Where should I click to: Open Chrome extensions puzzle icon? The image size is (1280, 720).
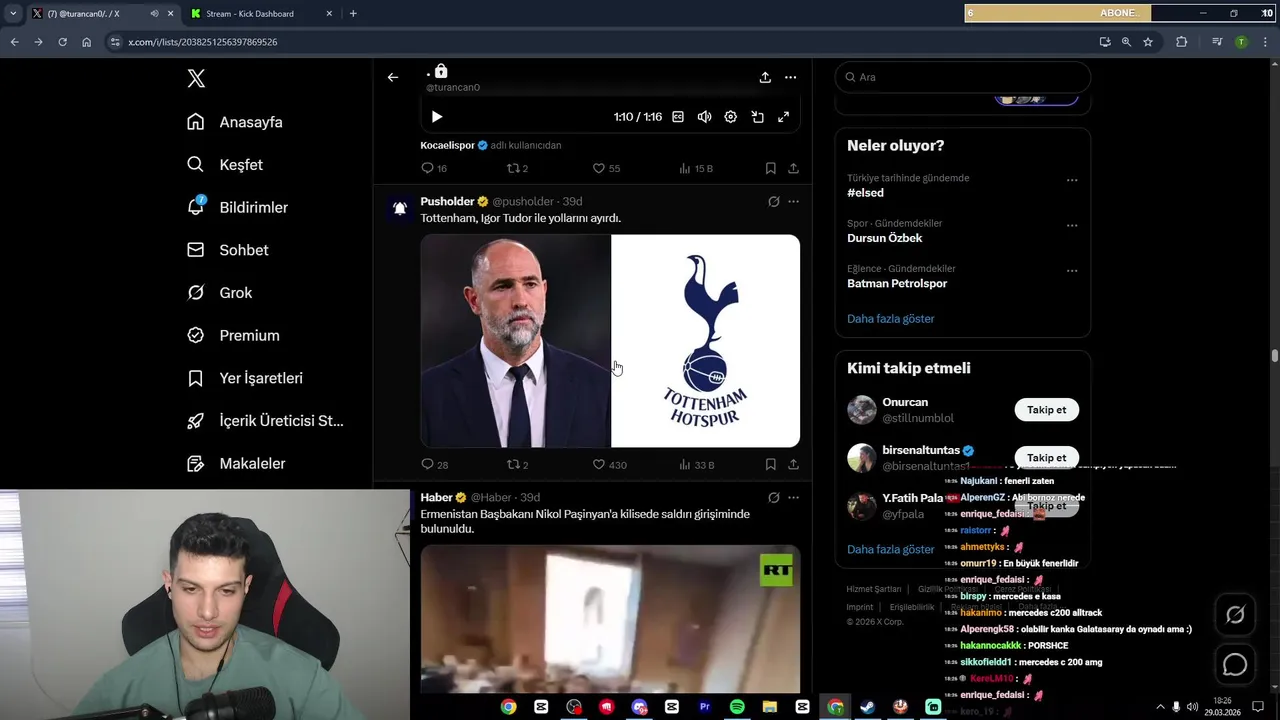1182,42
